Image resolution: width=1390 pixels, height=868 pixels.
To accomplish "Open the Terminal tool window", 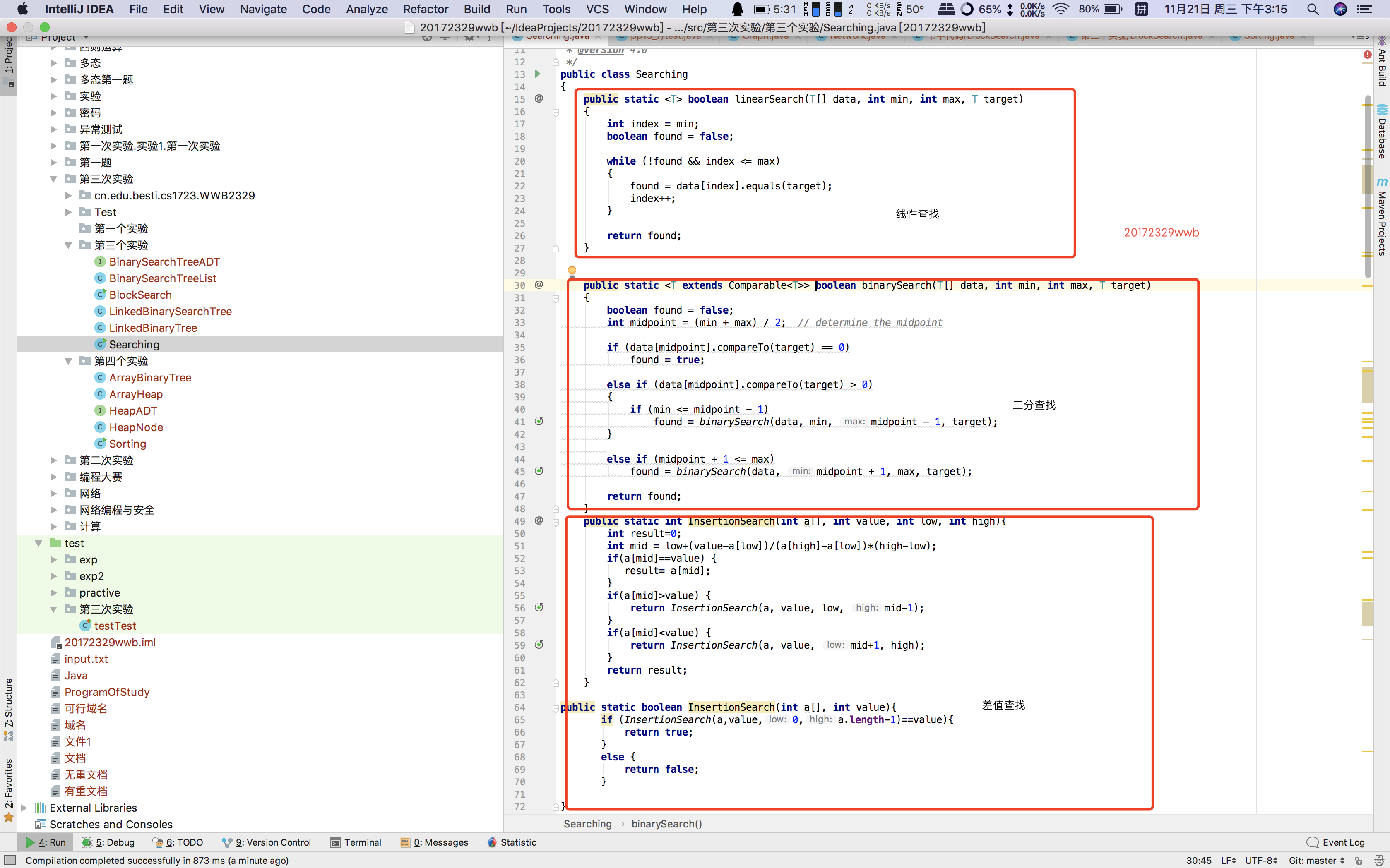I will click(356, 842).
